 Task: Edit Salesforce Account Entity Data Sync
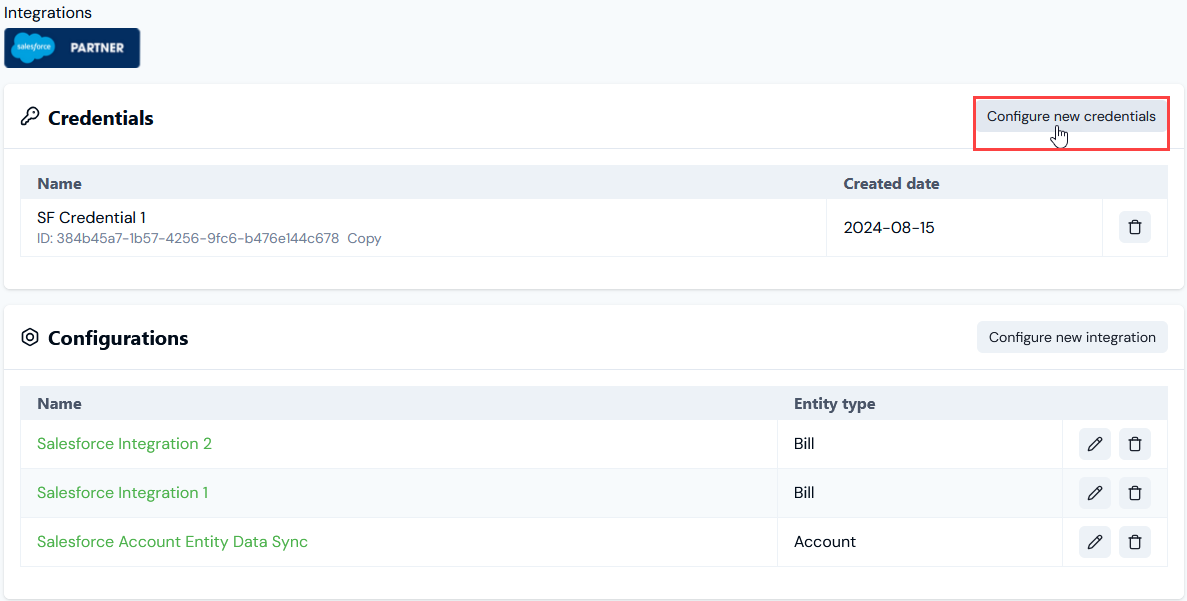pos(1095,542)
